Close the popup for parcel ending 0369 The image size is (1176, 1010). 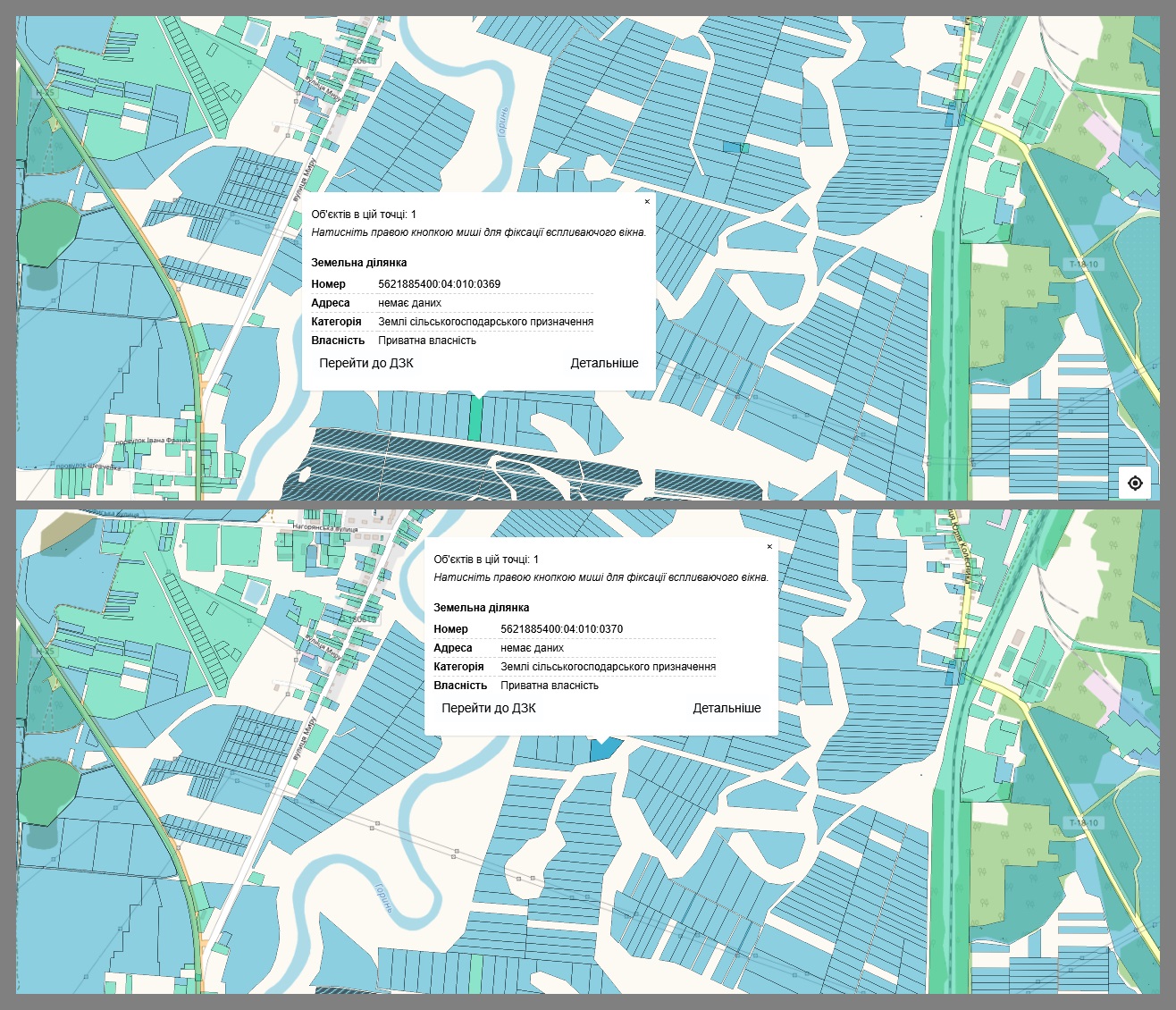tap(647, 202)
